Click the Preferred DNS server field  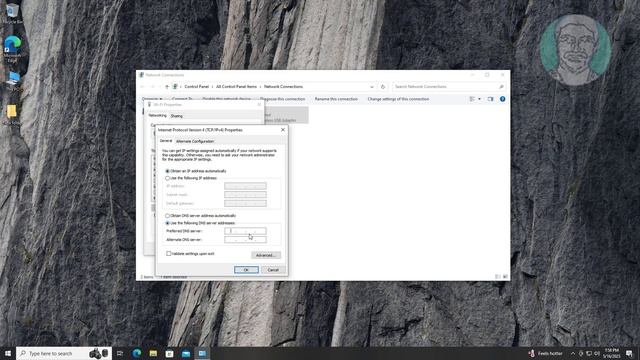pos(245,231)
